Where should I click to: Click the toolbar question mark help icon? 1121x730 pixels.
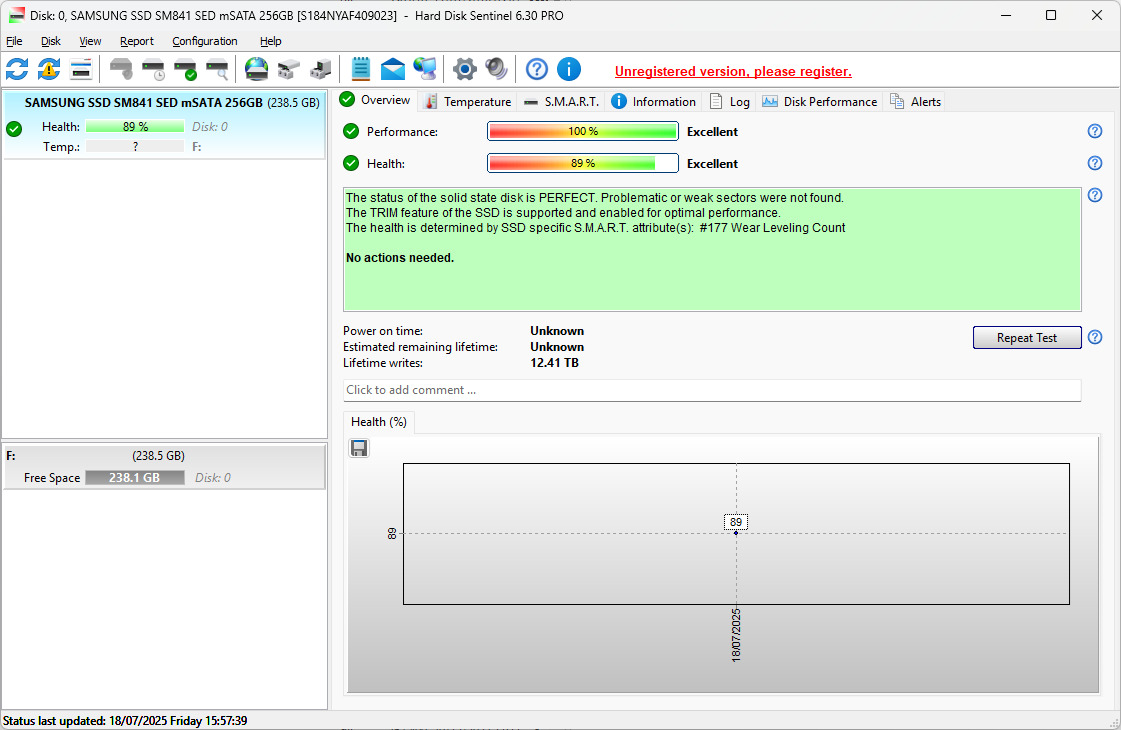click(x=537, y=69)
